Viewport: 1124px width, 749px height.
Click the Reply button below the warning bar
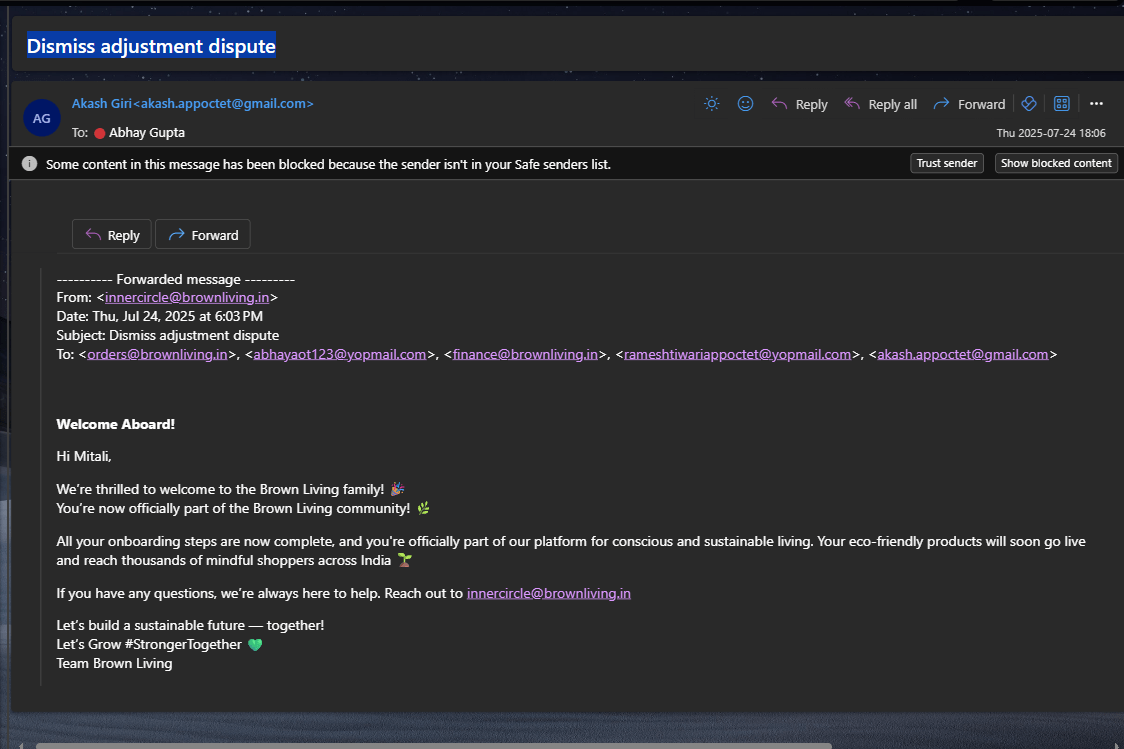tap(112, 234)
